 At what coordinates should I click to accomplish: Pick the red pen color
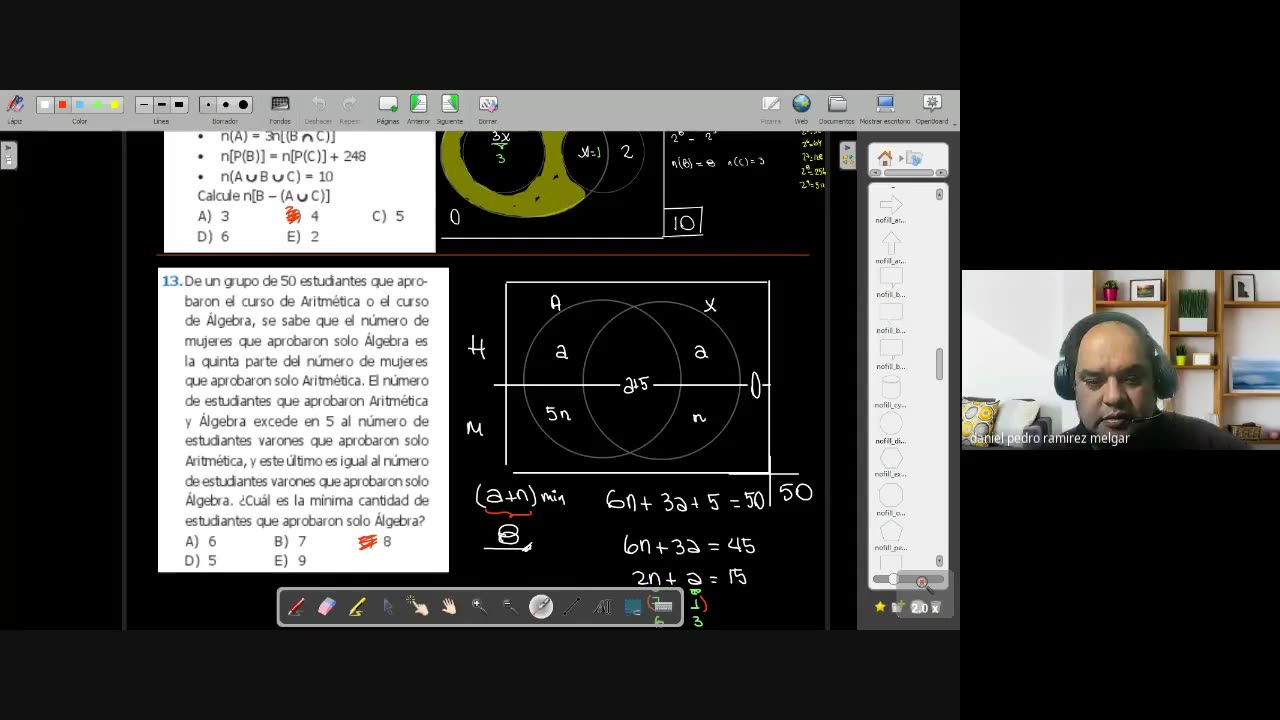click(62, 105)
